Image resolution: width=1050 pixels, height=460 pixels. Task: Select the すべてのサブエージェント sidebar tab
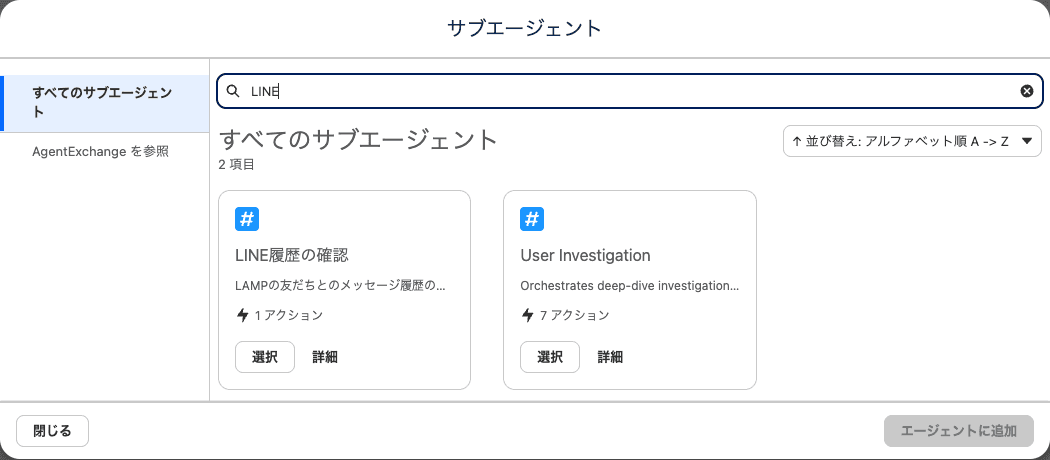point(106,103)
